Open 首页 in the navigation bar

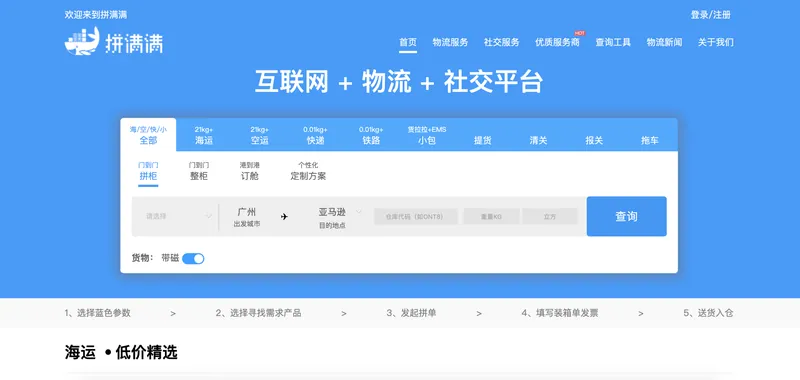(408, 42)
